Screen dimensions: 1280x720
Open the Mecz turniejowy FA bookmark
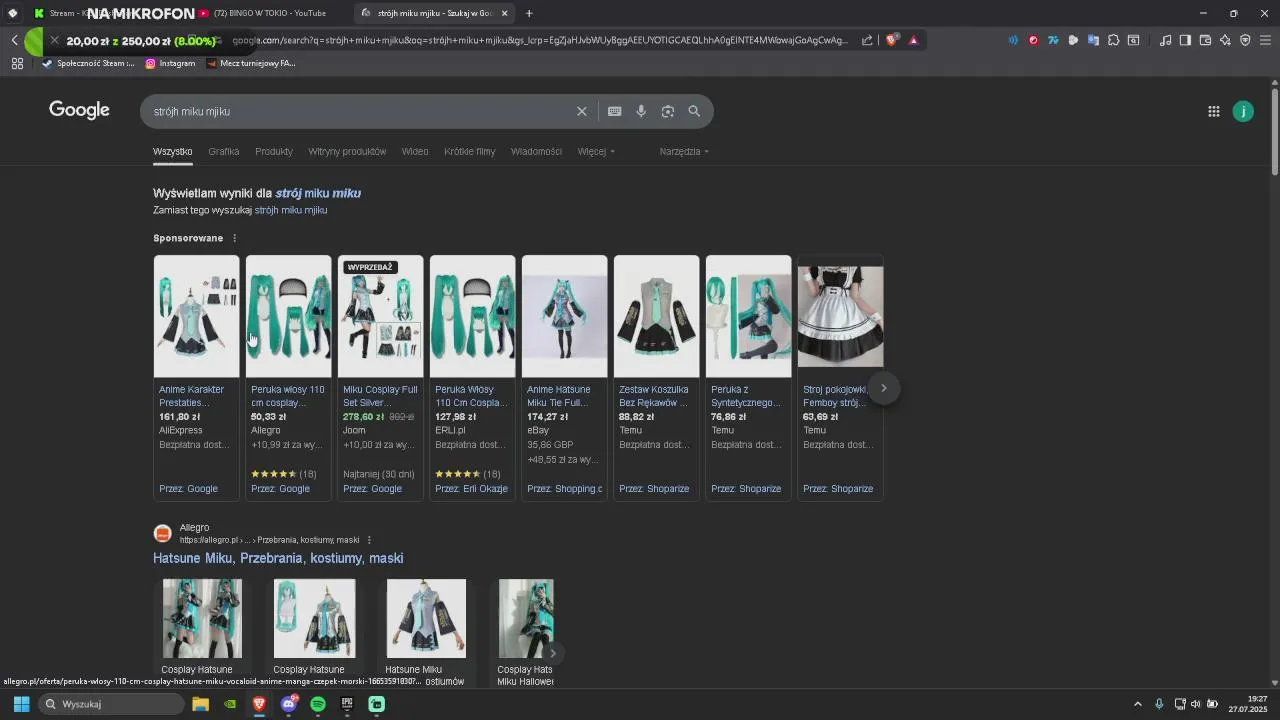click(x=251, y=63)
